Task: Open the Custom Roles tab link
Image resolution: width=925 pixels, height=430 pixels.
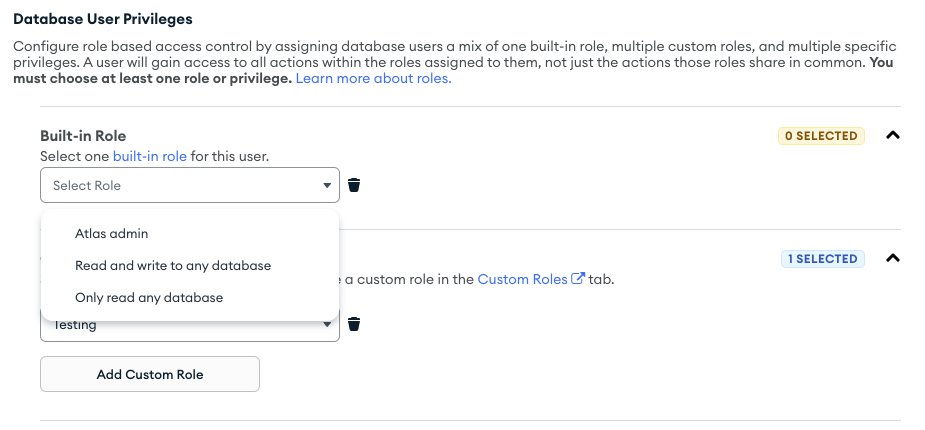Action: pos(522,279)
